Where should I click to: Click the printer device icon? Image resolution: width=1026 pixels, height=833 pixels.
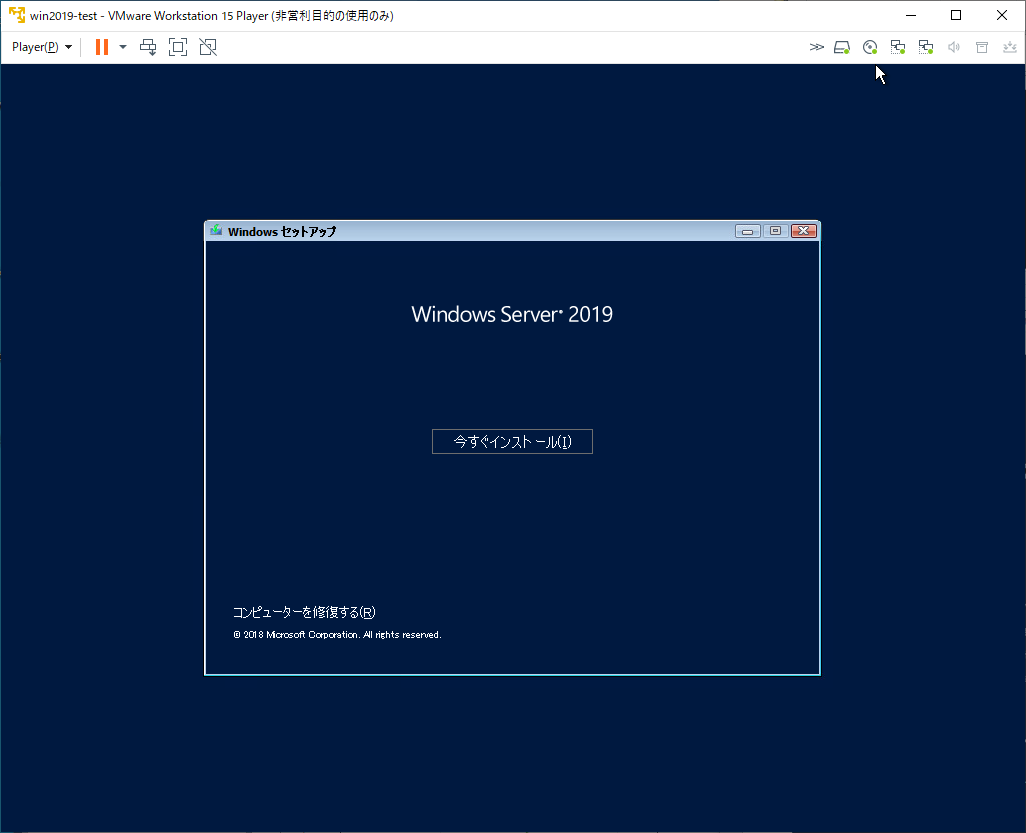[981, 46]
